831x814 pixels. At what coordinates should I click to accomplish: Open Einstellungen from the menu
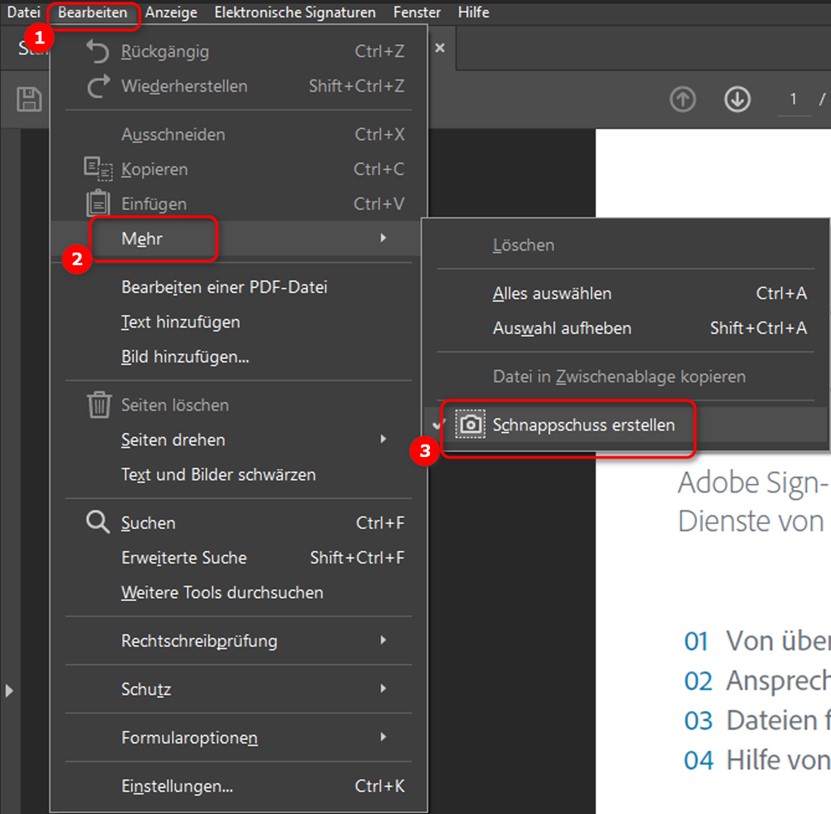pos(177,787)
